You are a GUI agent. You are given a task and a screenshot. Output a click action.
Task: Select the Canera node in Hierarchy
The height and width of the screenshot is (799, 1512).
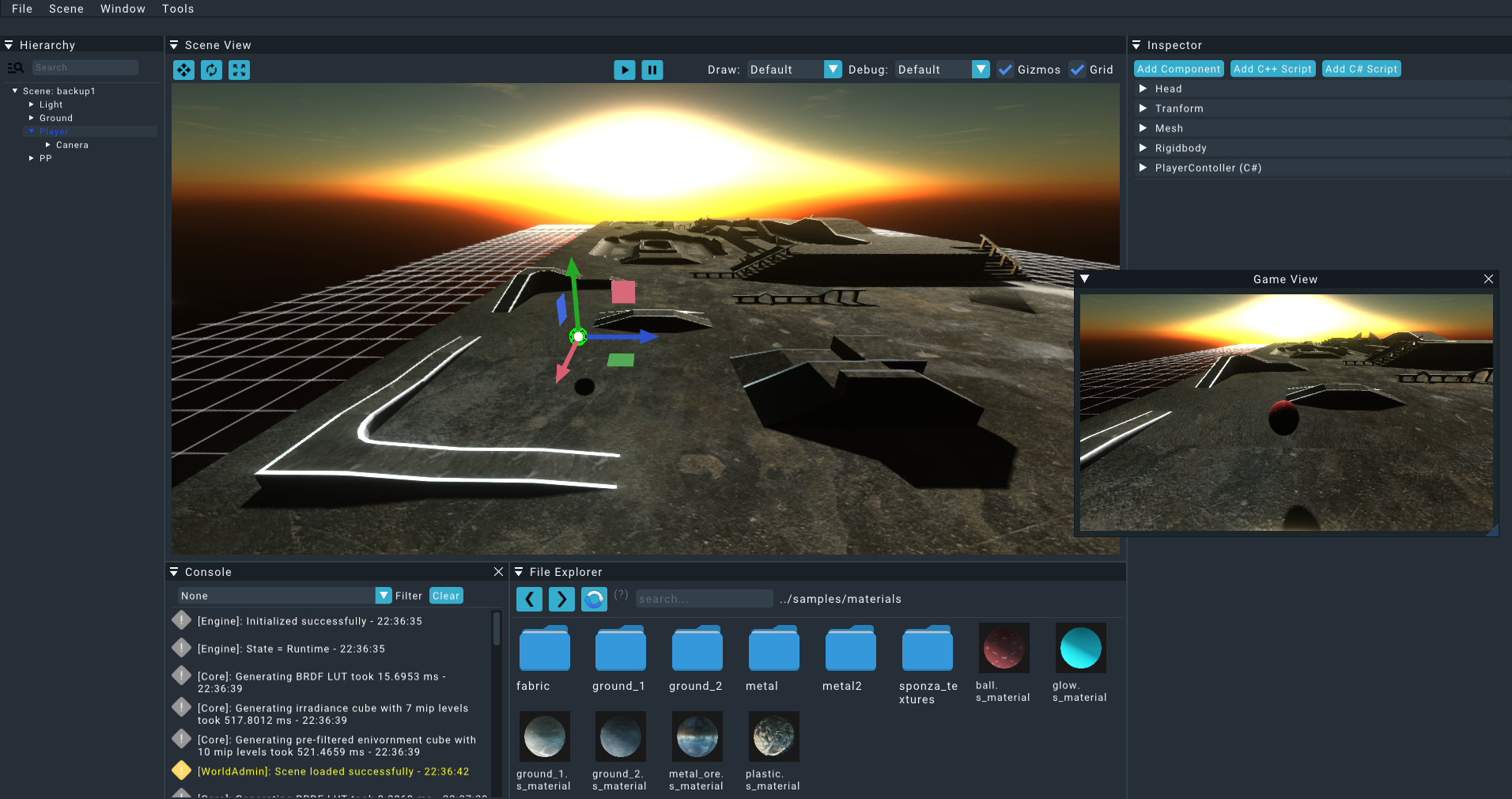(72, 145)
